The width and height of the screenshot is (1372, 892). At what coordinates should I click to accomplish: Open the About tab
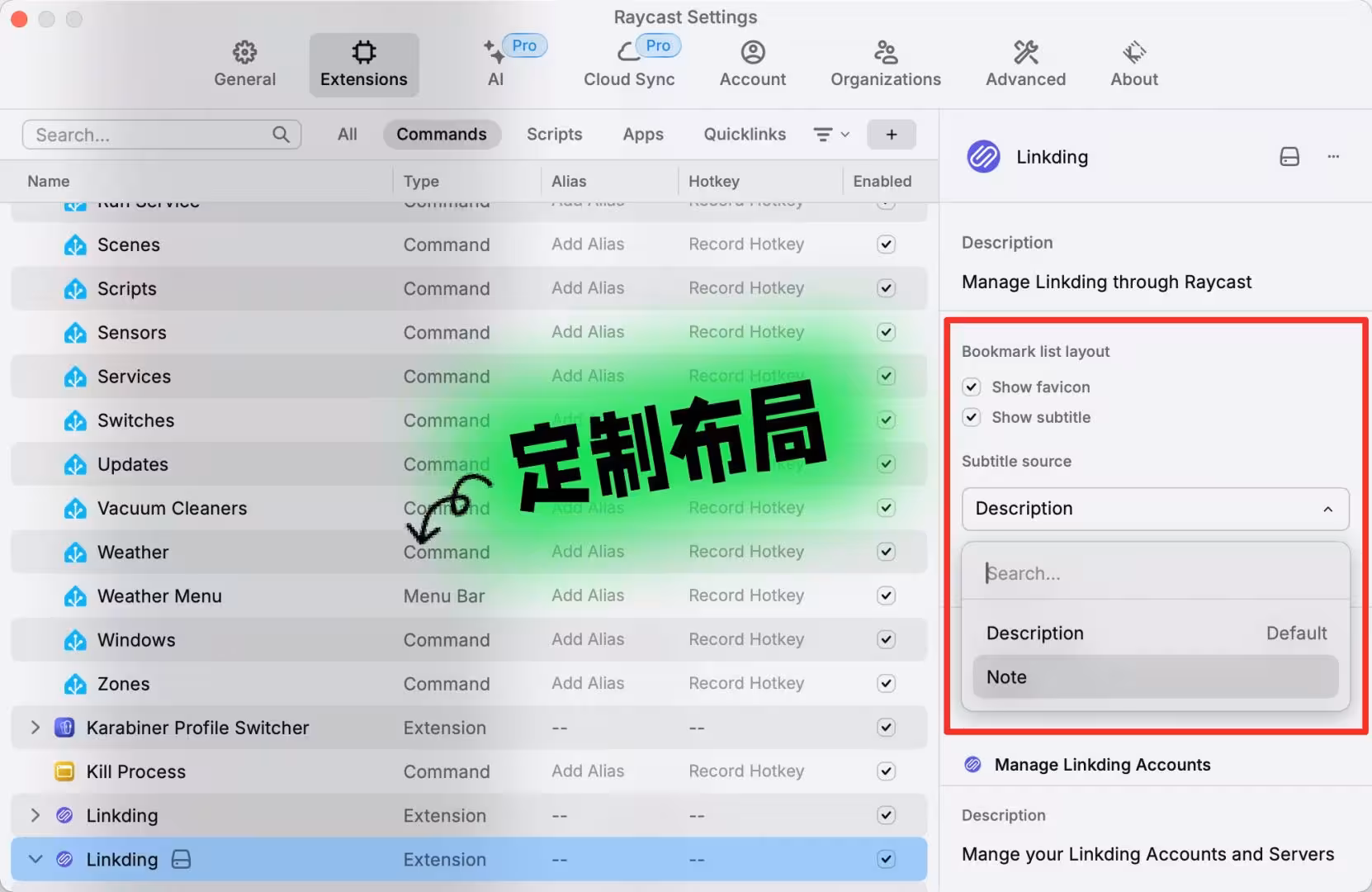tap(1134, 64)
